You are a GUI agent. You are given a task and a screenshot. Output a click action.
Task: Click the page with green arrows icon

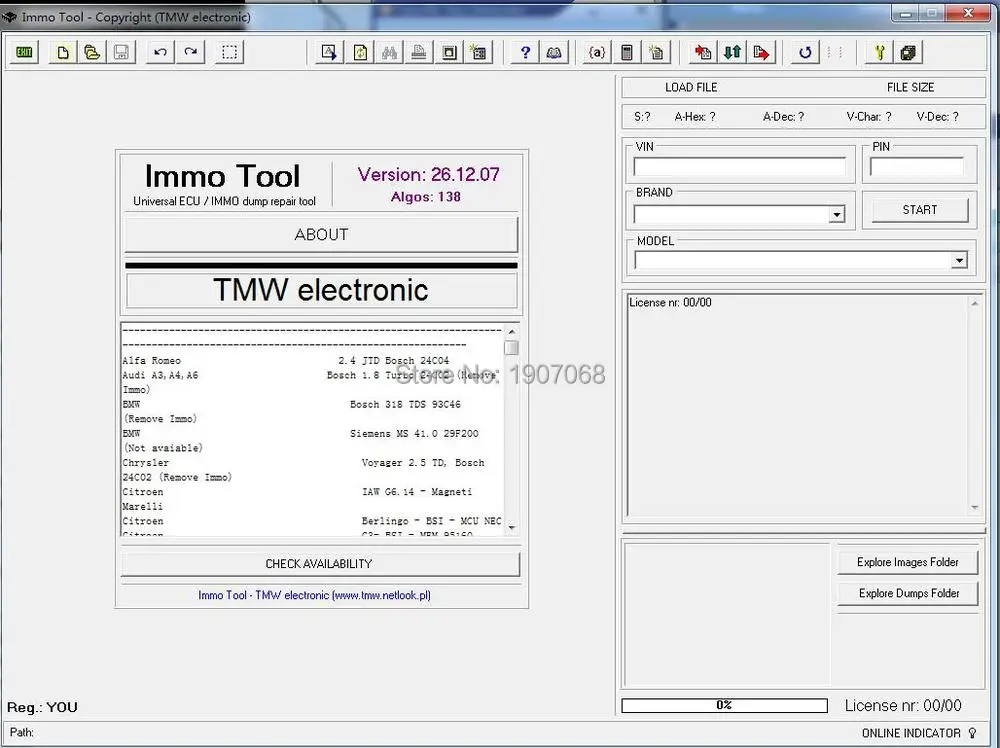click(x=360, y=52)
